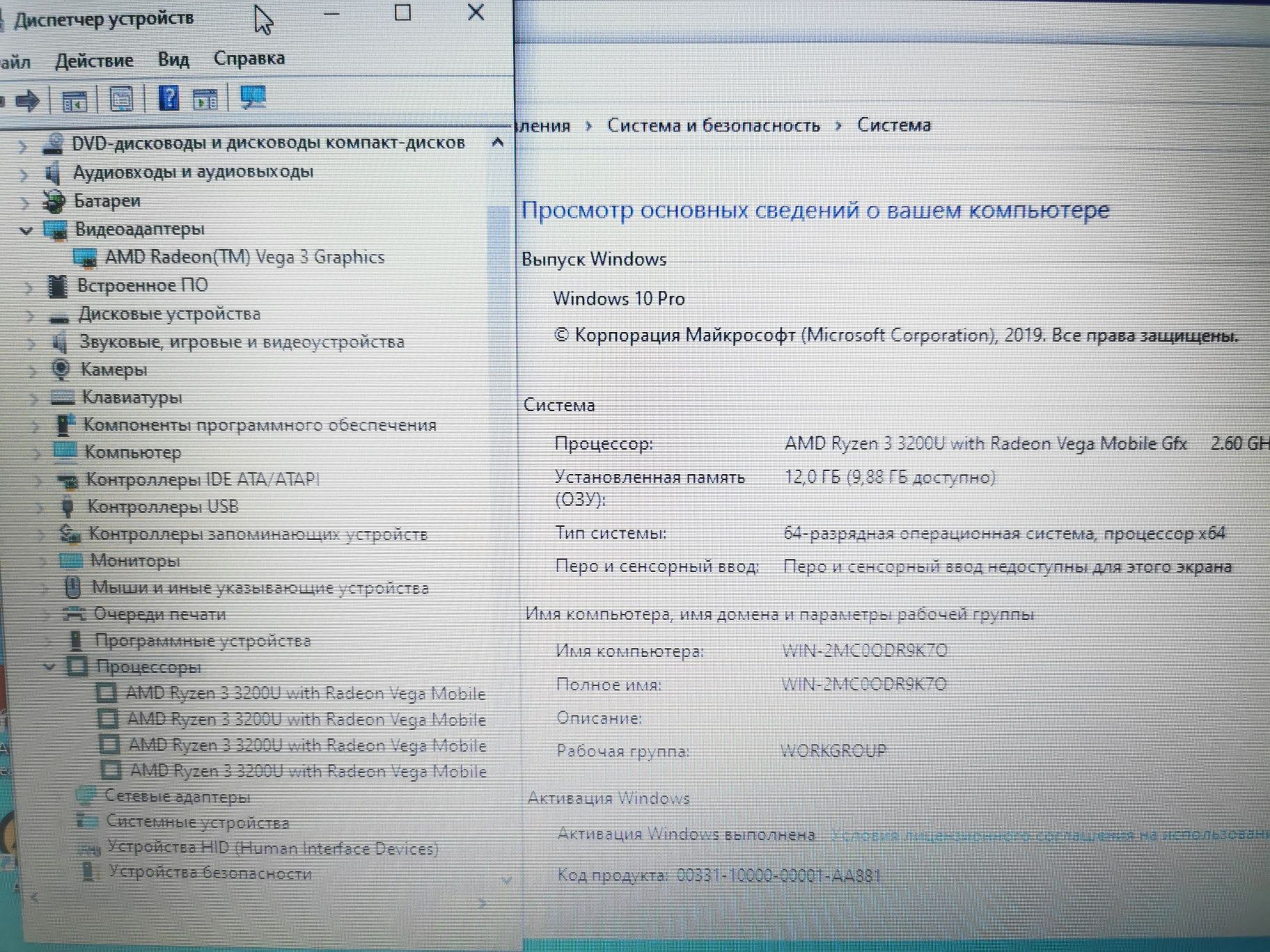Click the Клавиатуры keyboard icon
The height and width of the screenshot is (952, 1270).
click(x=63, y=397)
